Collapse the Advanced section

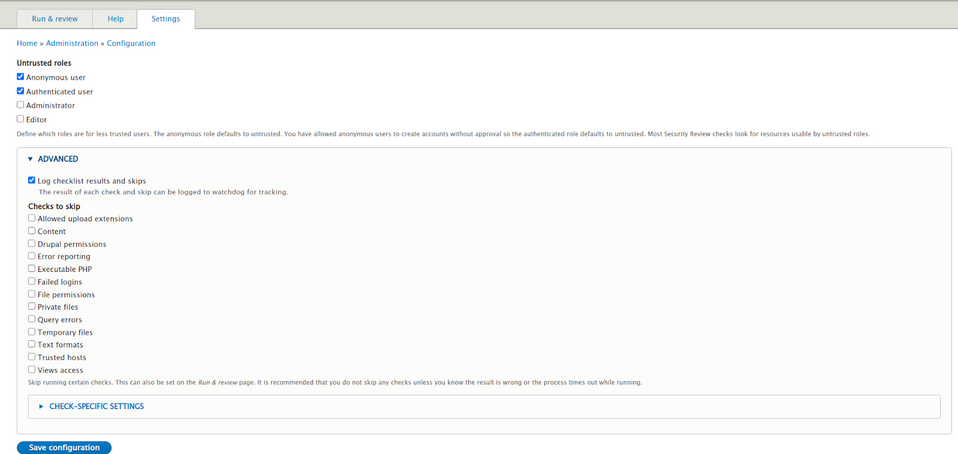(59, 159)
